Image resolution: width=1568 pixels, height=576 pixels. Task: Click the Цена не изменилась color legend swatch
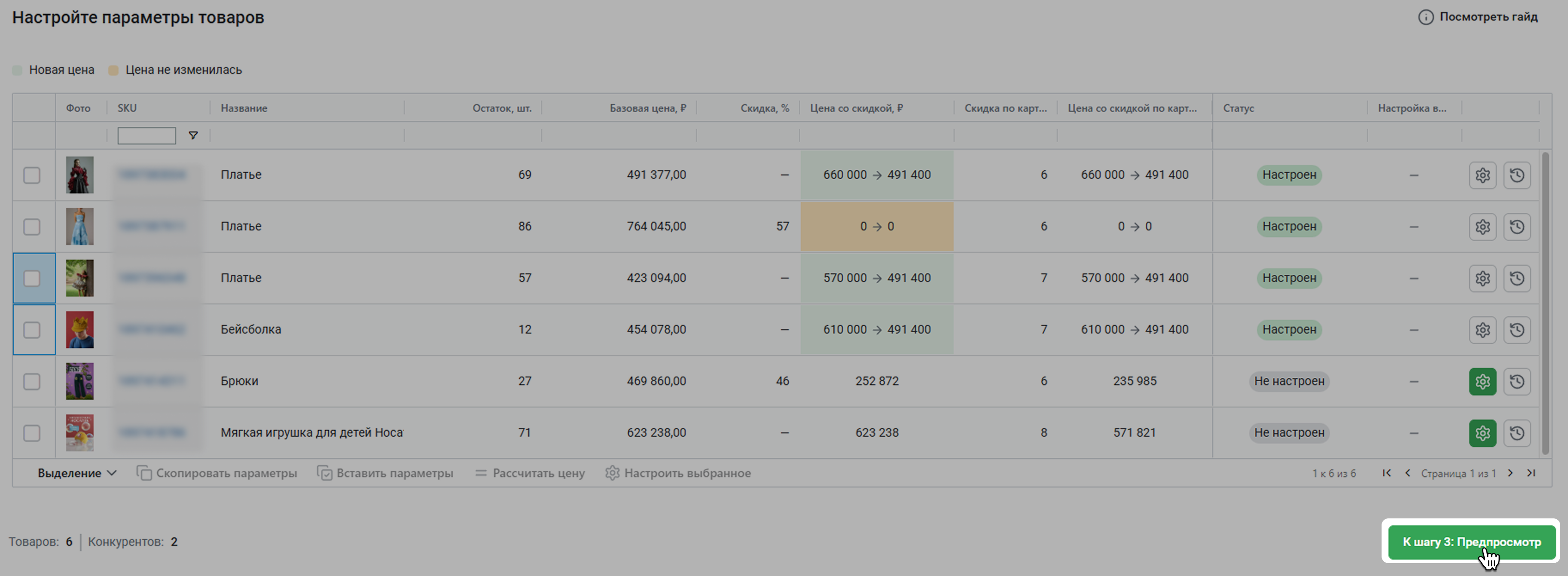113,70
